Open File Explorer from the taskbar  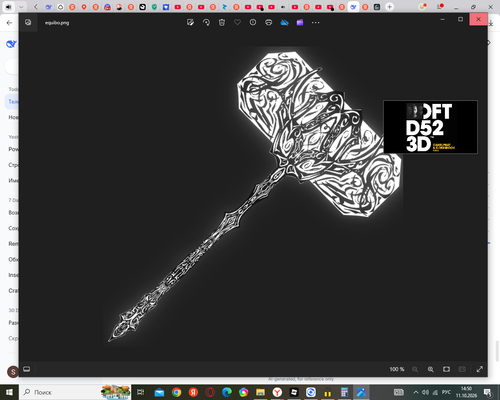pyautogui.click(x=260, y=392)
